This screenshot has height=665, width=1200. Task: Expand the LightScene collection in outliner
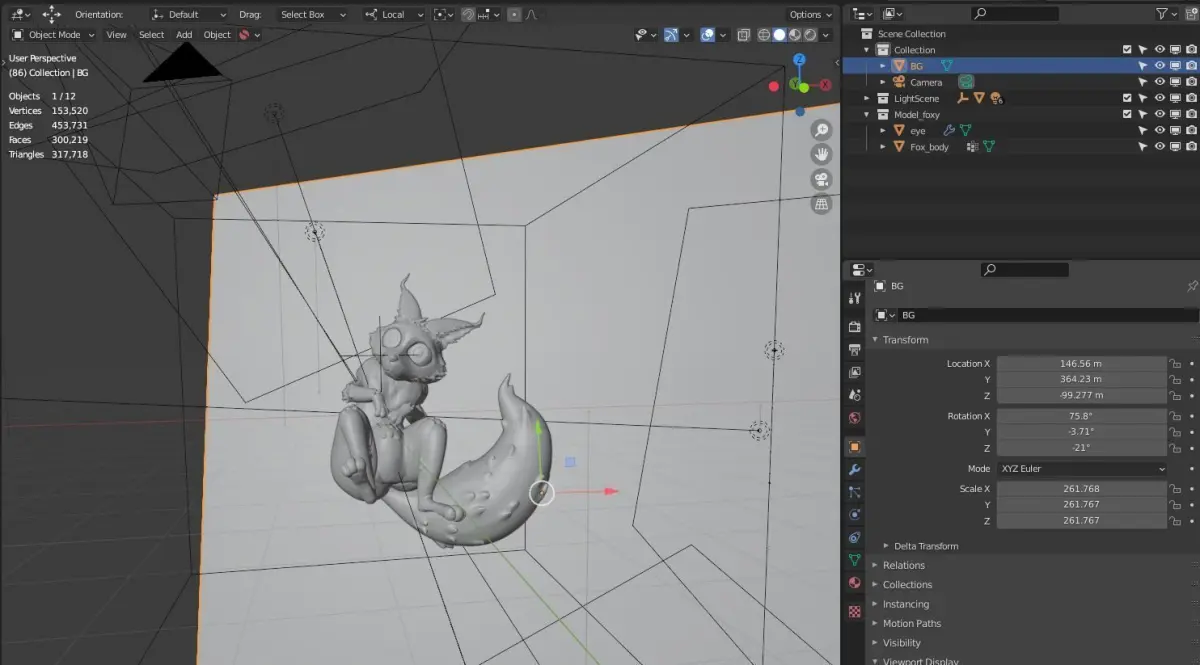coord(868,98)
